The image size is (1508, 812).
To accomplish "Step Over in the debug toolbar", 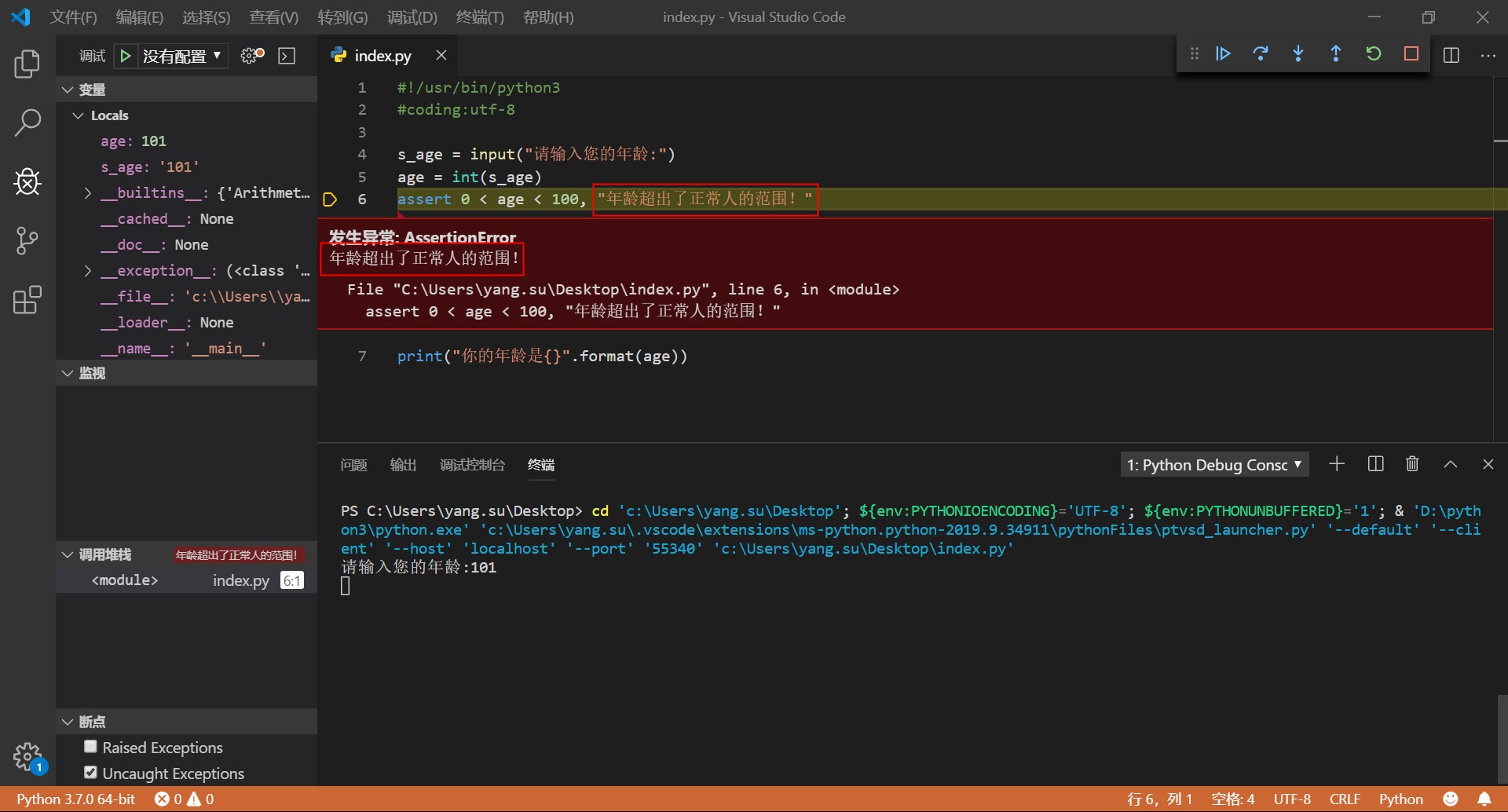I will tap(1261, 53).
